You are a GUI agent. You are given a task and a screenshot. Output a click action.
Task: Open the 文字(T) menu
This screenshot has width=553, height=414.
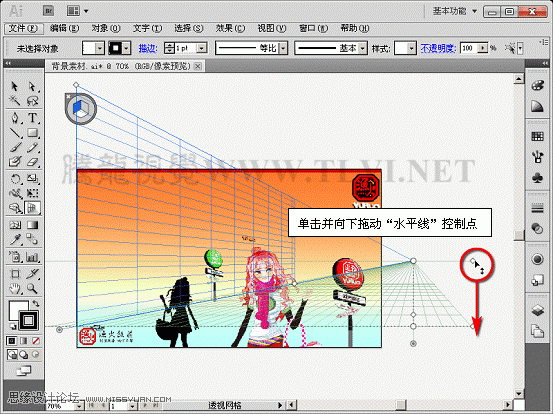pyautogui.click(x=147, y=28)
